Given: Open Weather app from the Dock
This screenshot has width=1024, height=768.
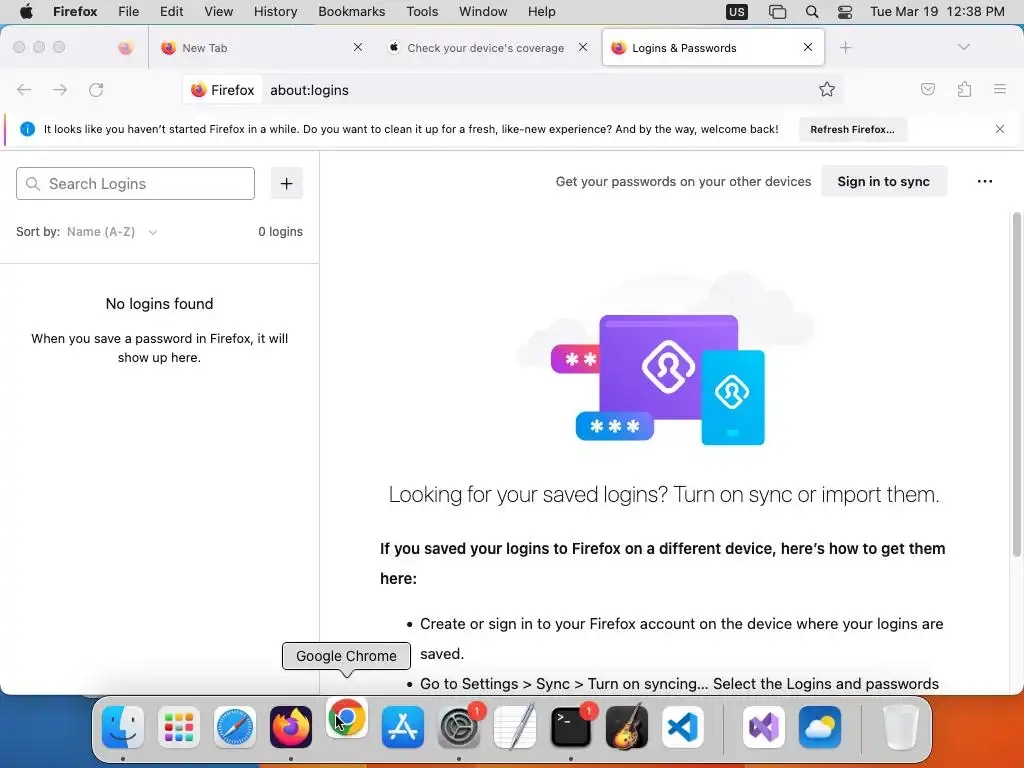Looking at the screenshot, I should point(820,727).
